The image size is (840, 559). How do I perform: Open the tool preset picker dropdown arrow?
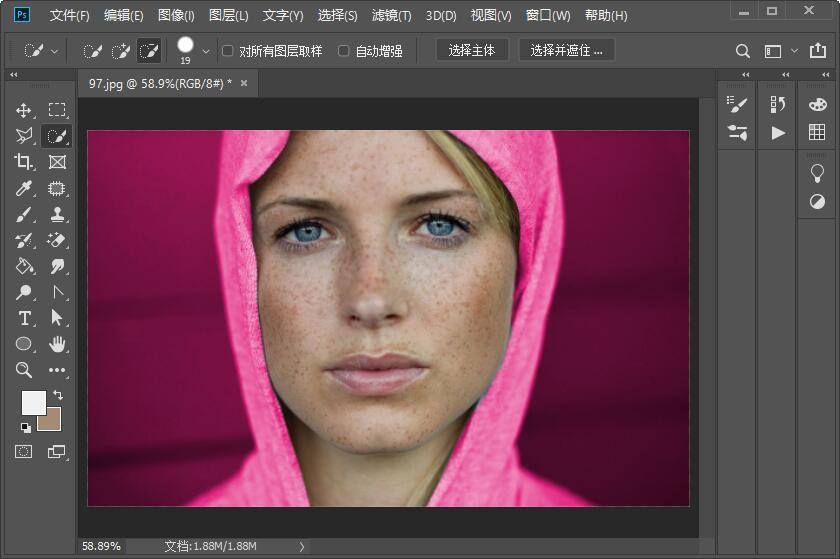[x=54, y=51]
